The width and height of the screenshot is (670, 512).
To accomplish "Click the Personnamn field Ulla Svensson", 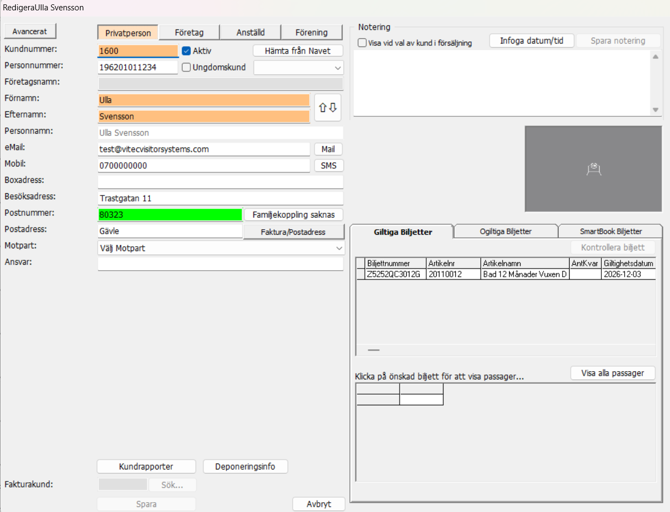I will [x=220, y=133].
